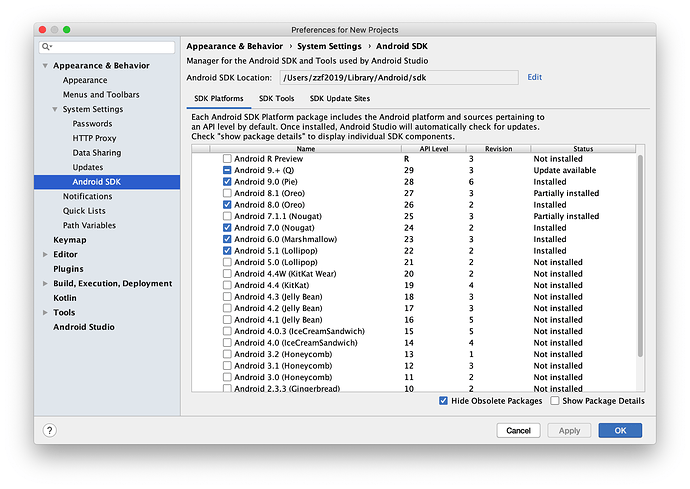Expand the Tools settings section

pos(45,313)
